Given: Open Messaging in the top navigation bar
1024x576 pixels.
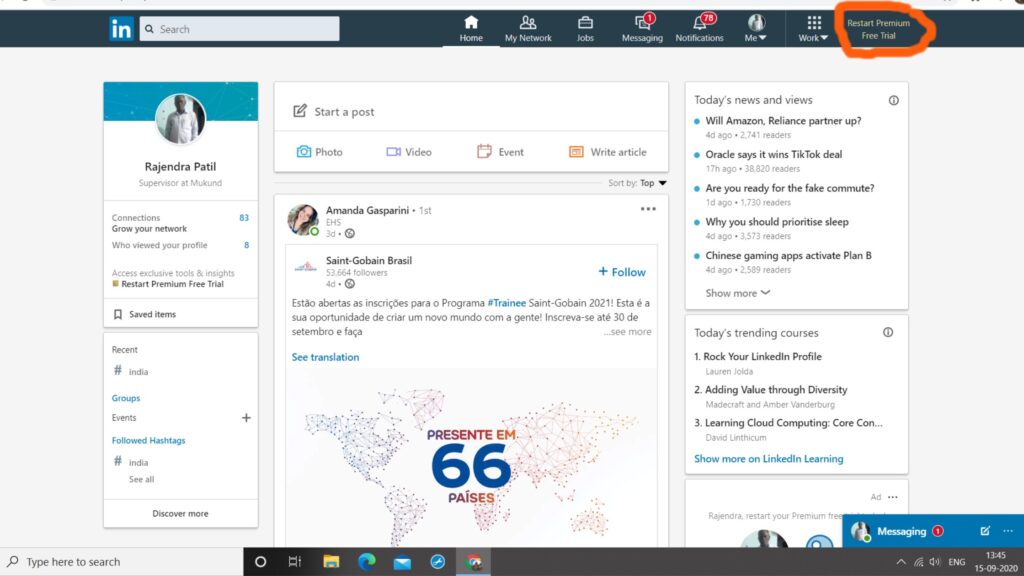Looking at the screenshot, I should (x=642, y=29).
